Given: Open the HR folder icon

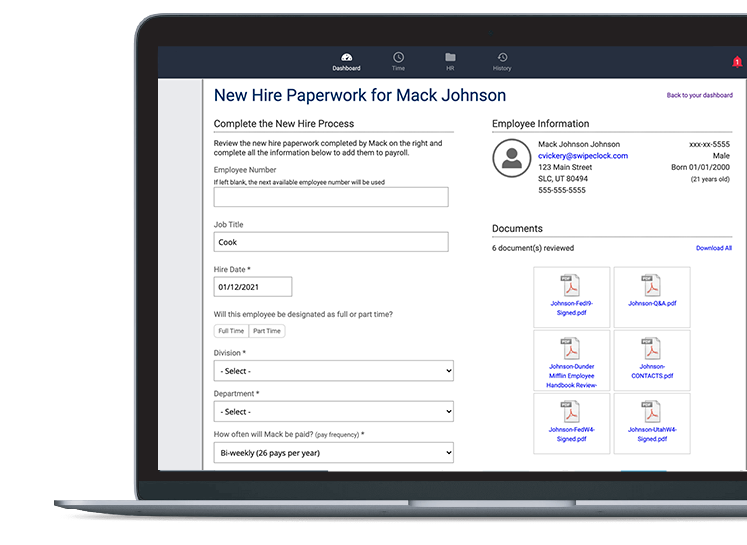Looking at the screenshot, I should pos(450,57).
